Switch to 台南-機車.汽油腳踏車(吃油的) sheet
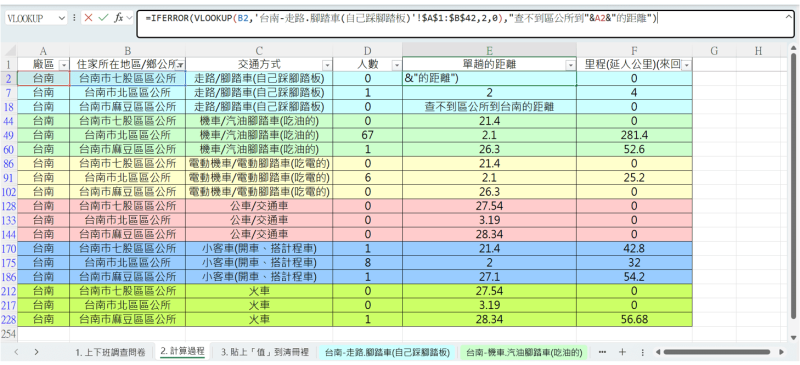Image resolution: width=800 pixels, height=365 pixels. point(524,352)
